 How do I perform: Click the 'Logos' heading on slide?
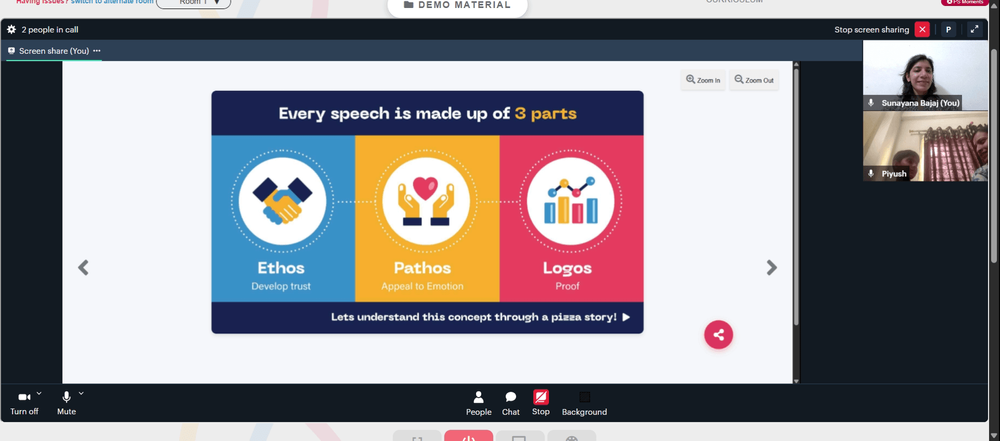pos(568,267)
